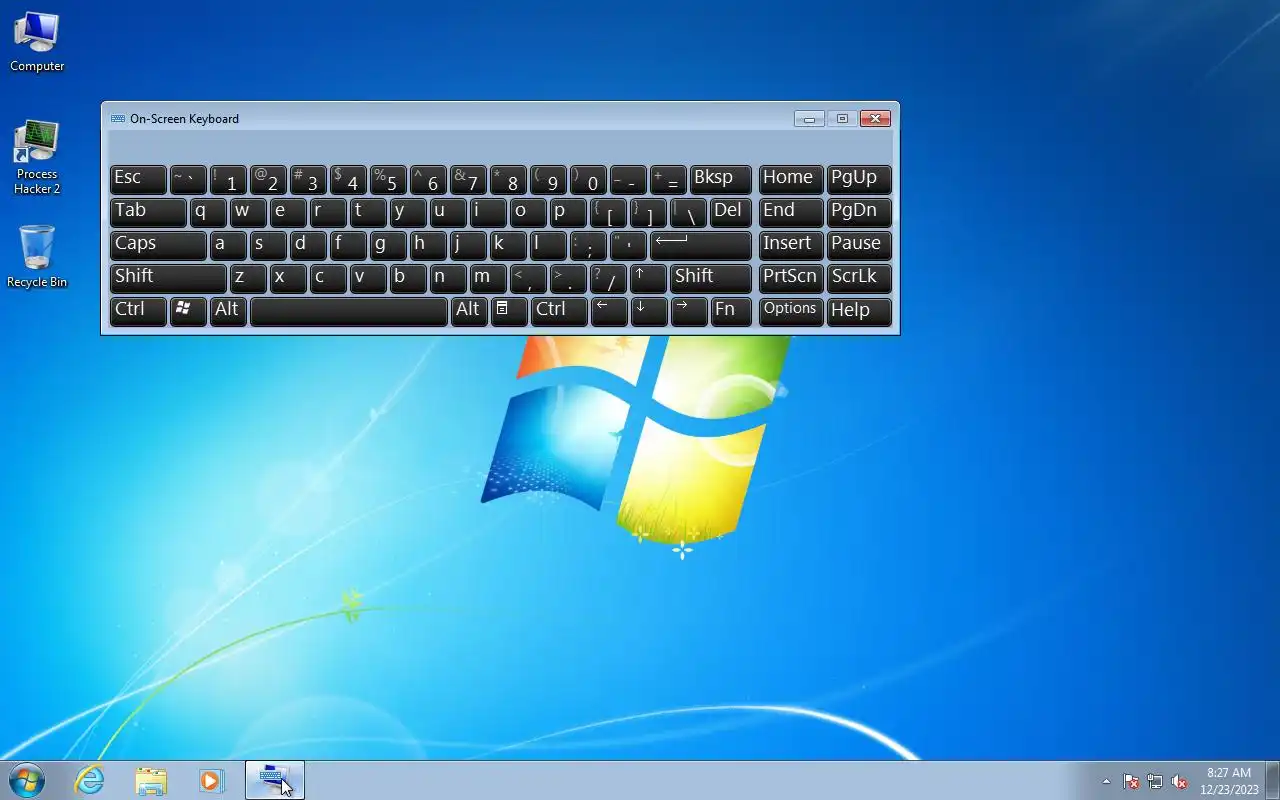
Task: Click the Tab key
Action: tap(148, 212)
